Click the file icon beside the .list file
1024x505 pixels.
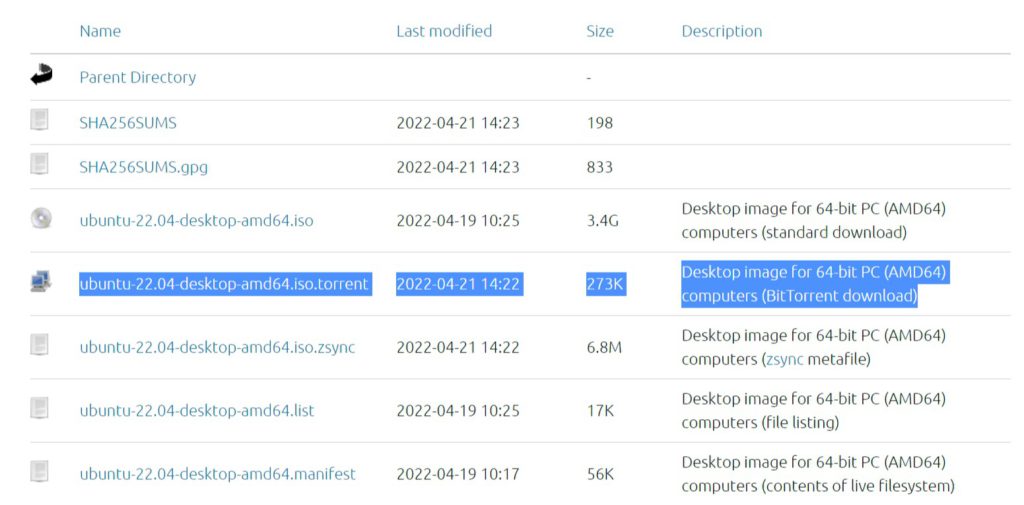(x=40, y=408)
